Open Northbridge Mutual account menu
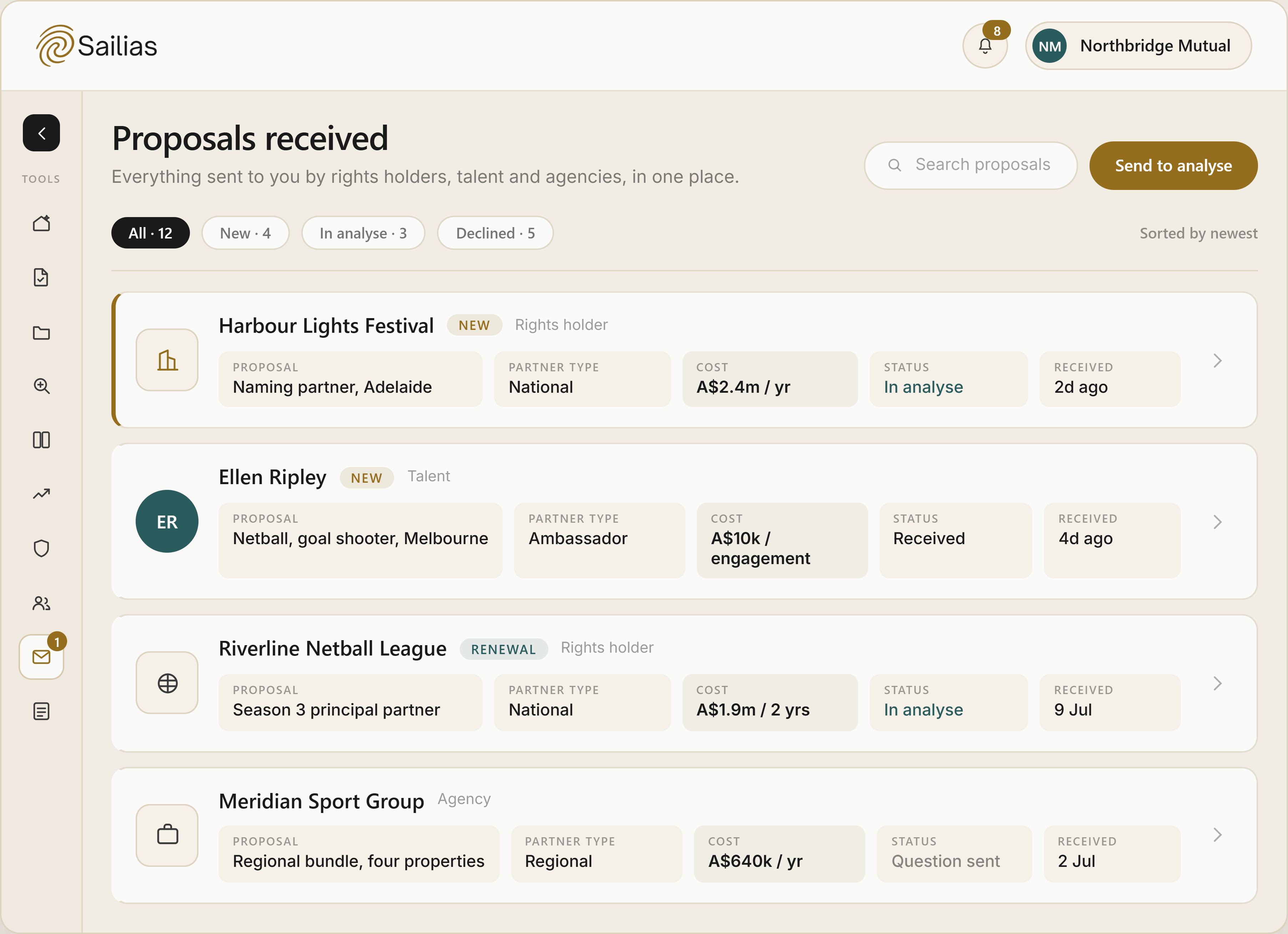 pos(1138,45)
